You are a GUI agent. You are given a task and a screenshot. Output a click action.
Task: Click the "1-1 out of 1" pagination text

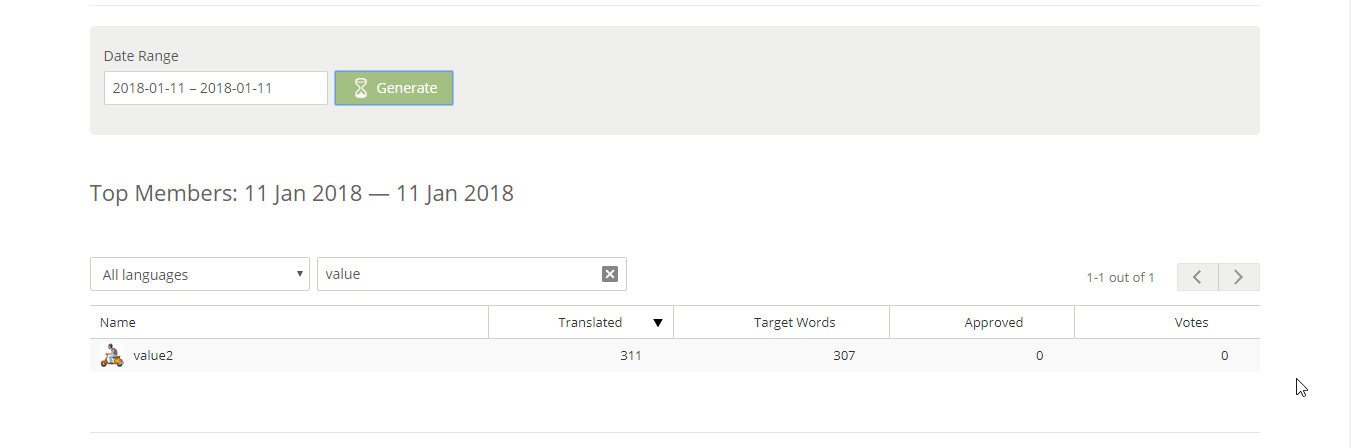click(1120, 277)
